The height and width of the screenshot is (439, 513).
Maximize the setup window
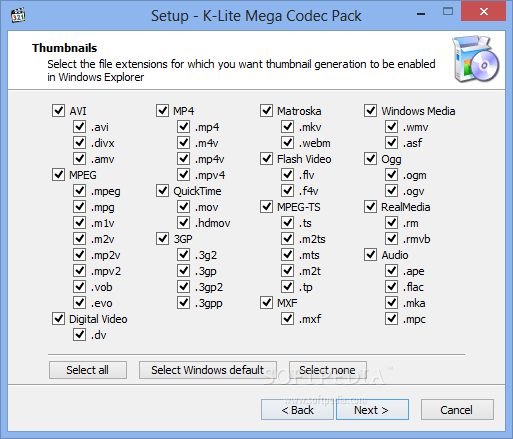tap(448, 12)
